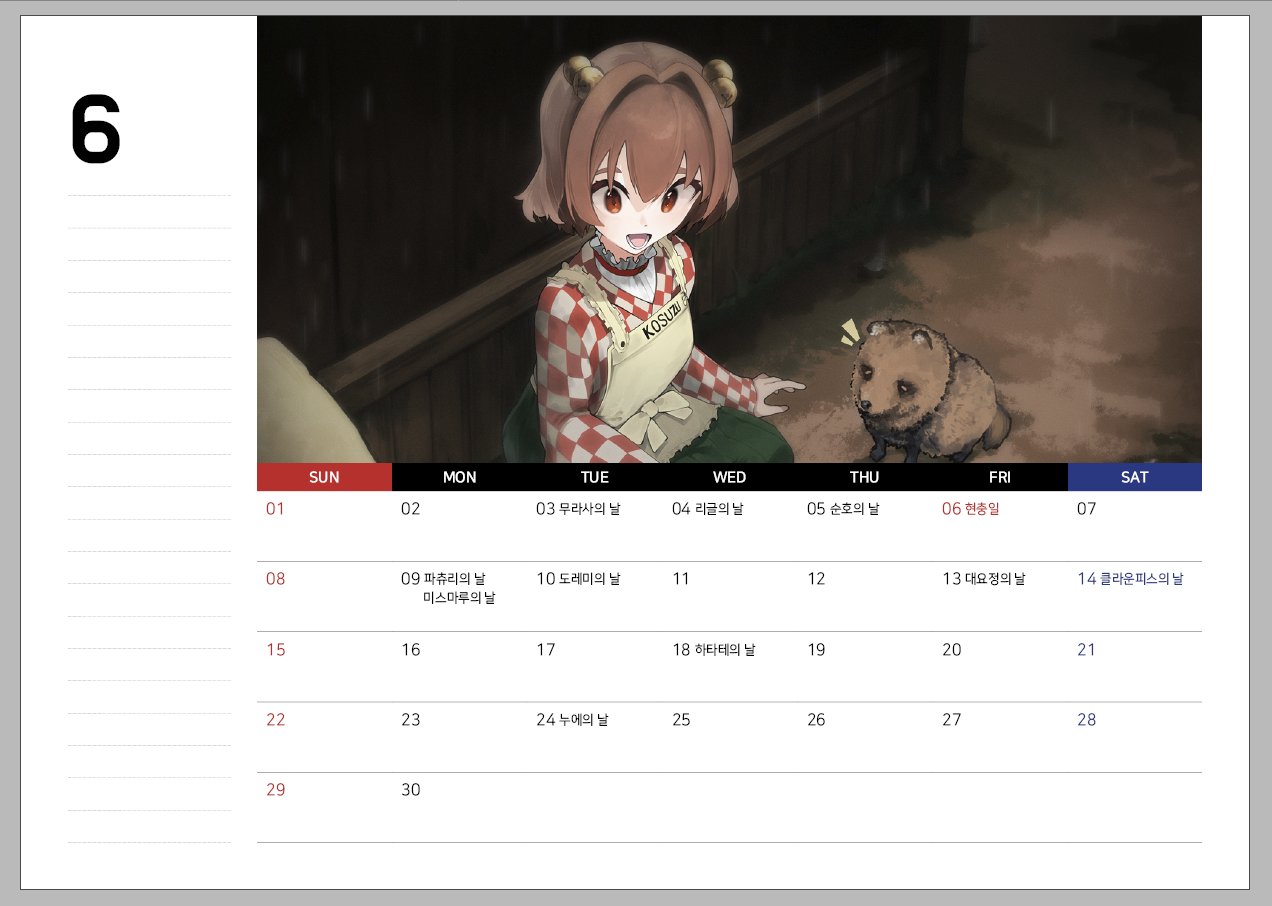The height and width of the screenshot is (906, 1272).
Task: Click date 20 in the calendar
Action: click(x=951, y=650)
